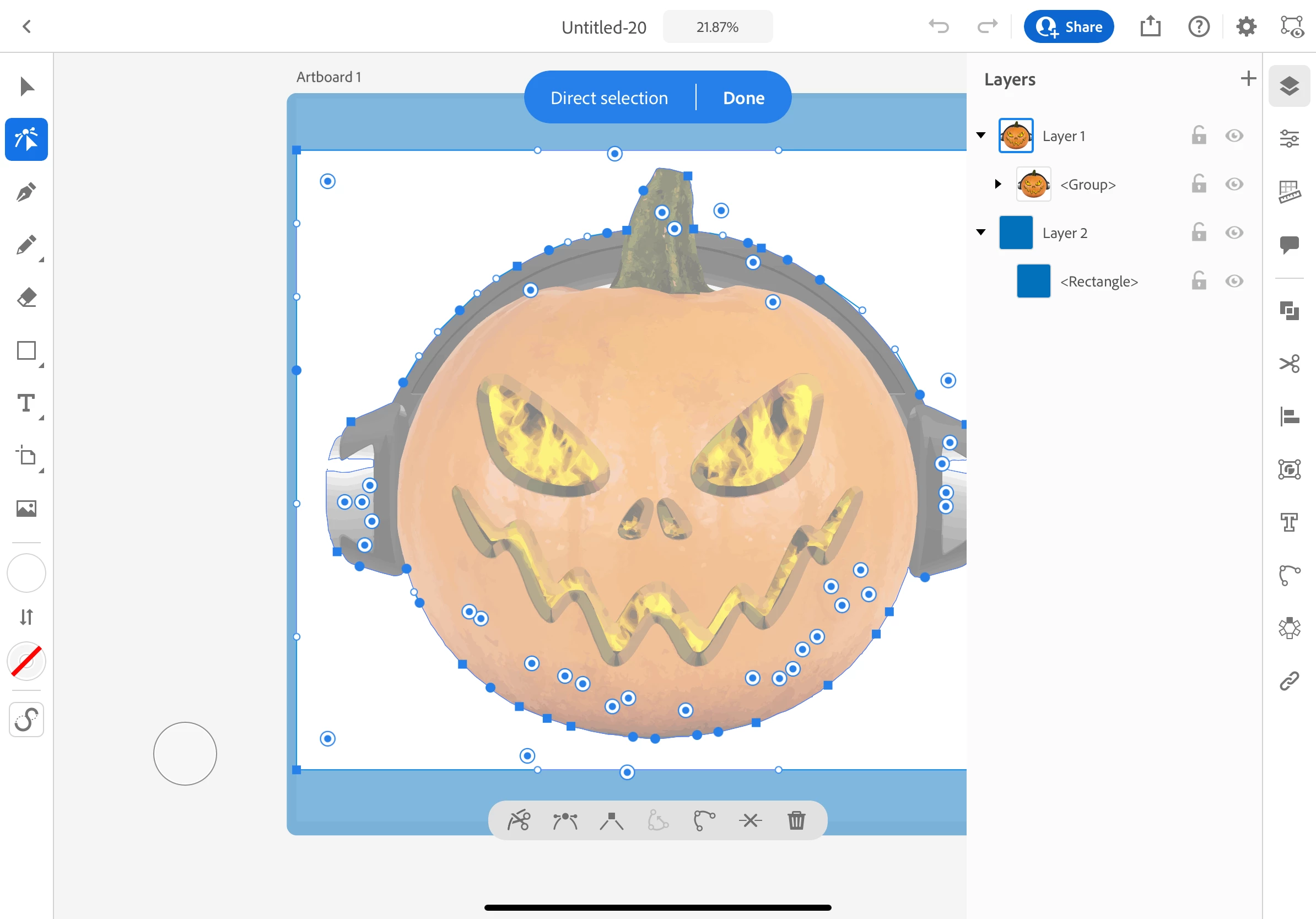Toggle visibility of Layer 2
The width and height of the screenshot is (1316, 919).
1234,233
